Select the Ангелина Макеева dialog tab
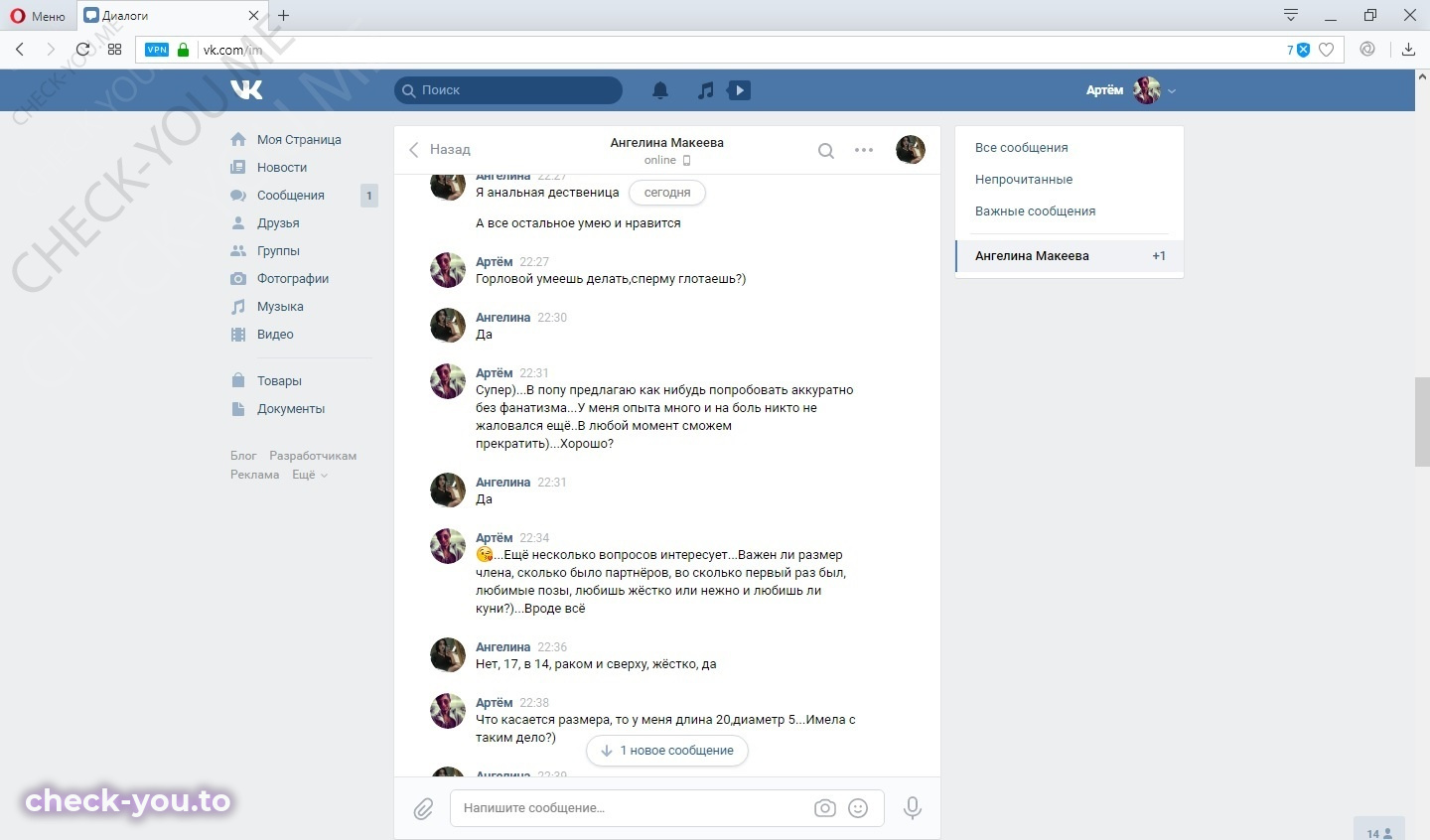The image size is (1430, 840). [1069, 256]
